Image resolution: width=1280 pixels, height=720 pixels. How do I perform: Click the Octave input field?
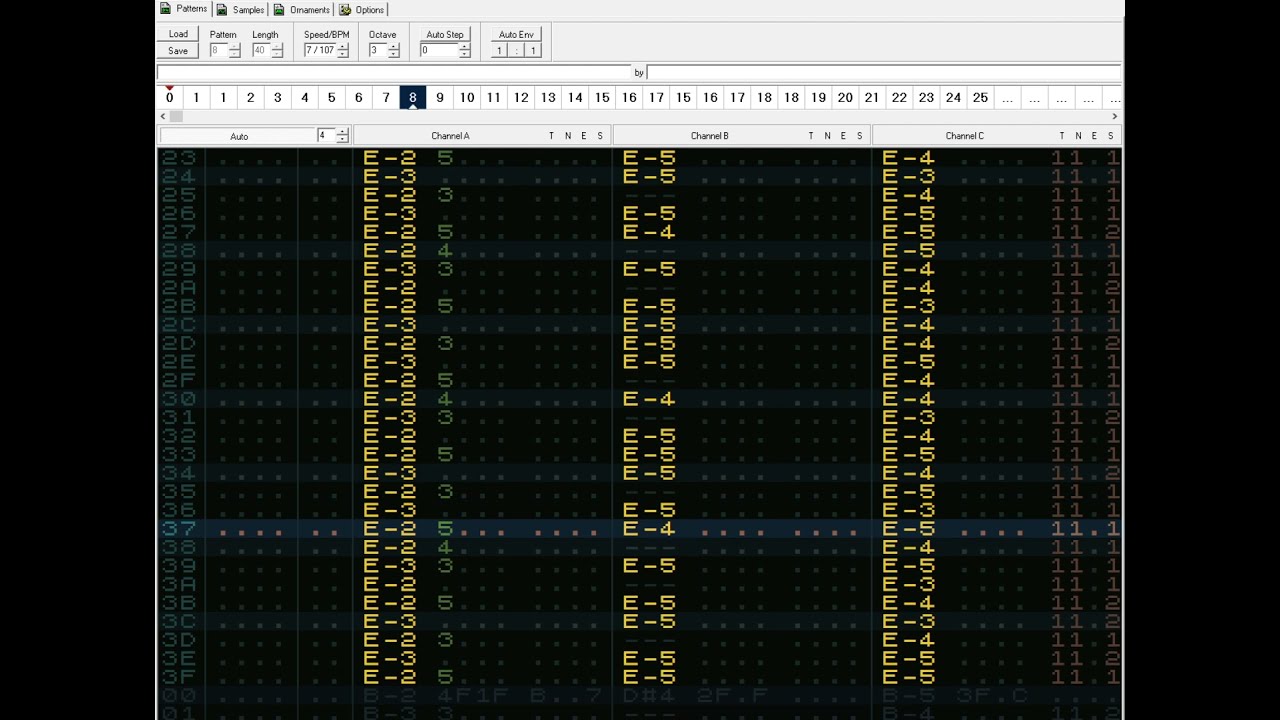click(x=378, y=50)
